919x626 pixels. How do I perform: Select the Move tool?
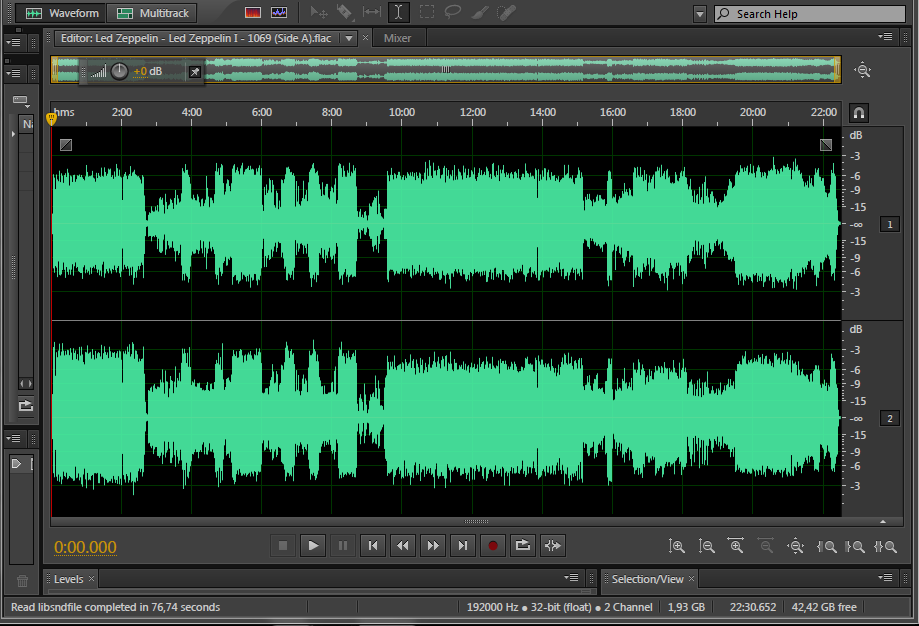click(x=318, y=12)
